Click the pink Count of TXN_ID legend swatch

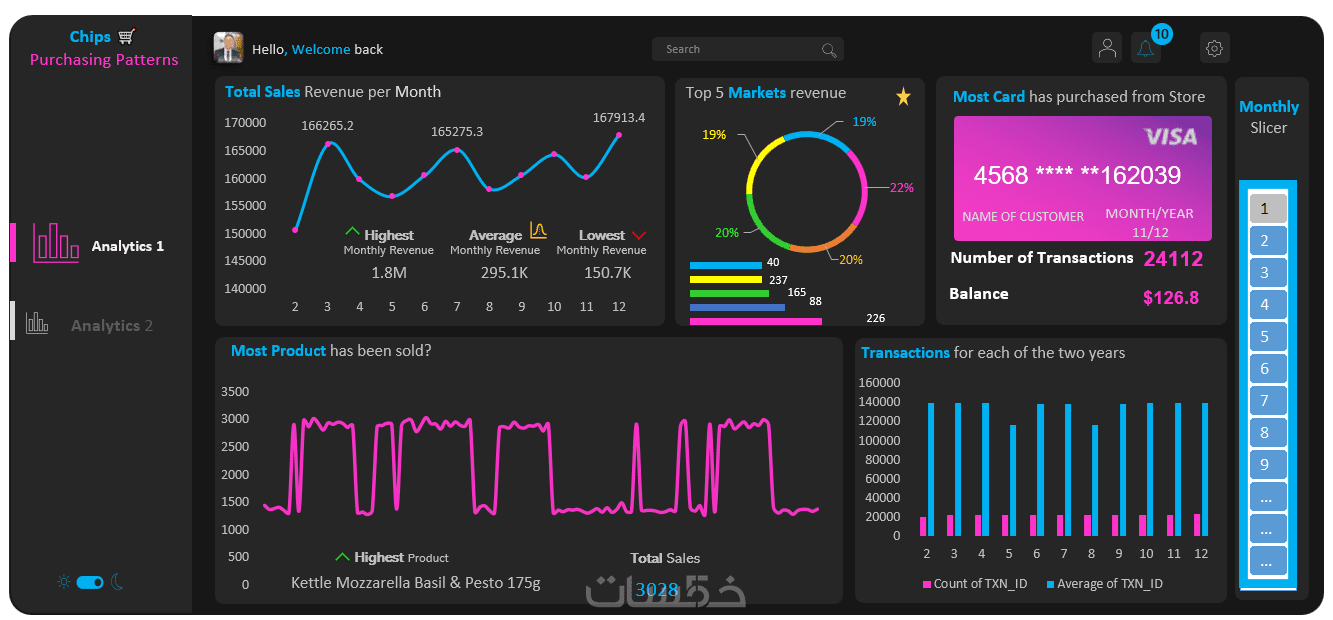[926, 584]
